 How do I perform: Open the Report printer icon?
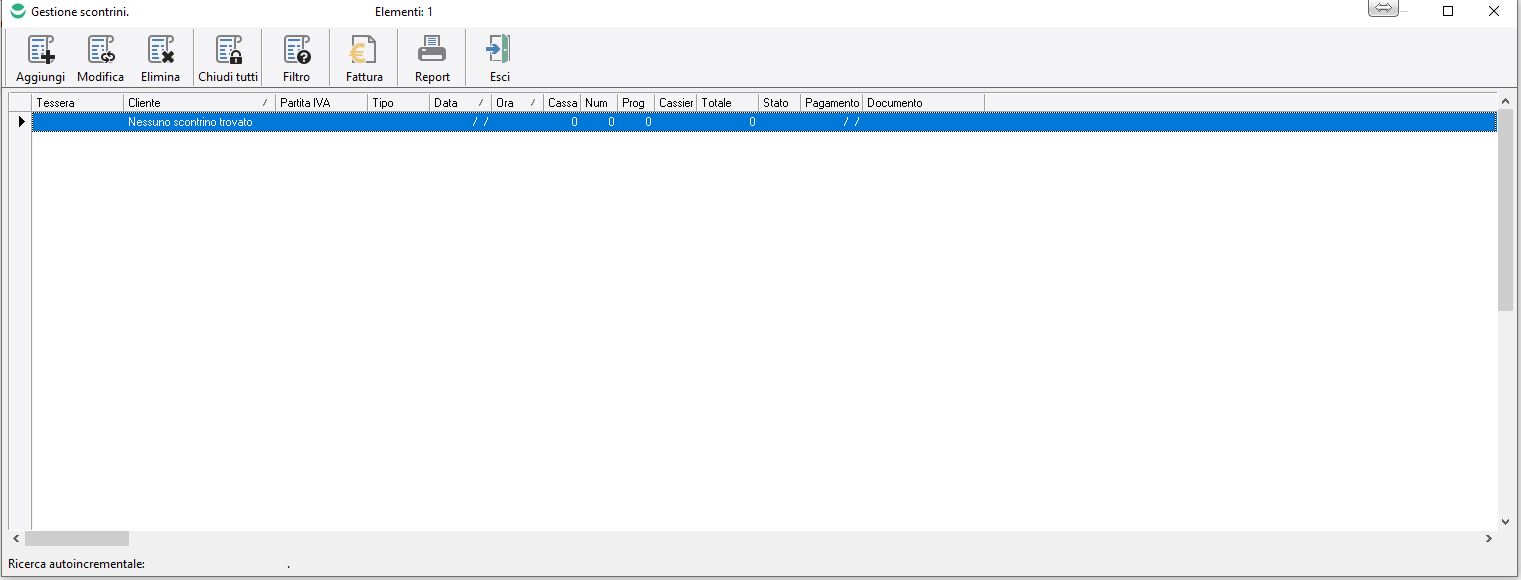pos(432,51)
